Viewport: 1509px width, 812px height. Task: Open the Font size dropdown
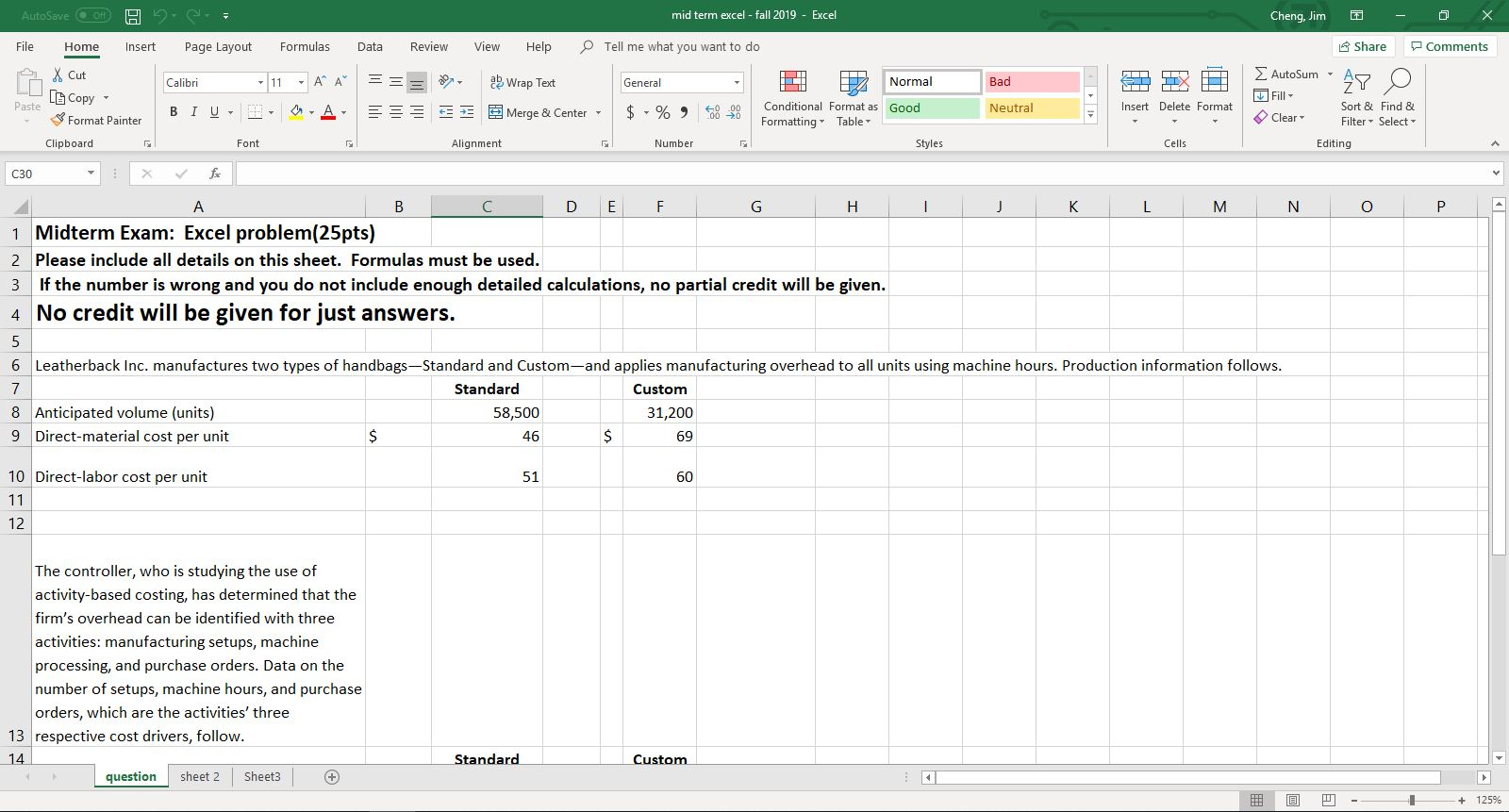coord(301,82)
